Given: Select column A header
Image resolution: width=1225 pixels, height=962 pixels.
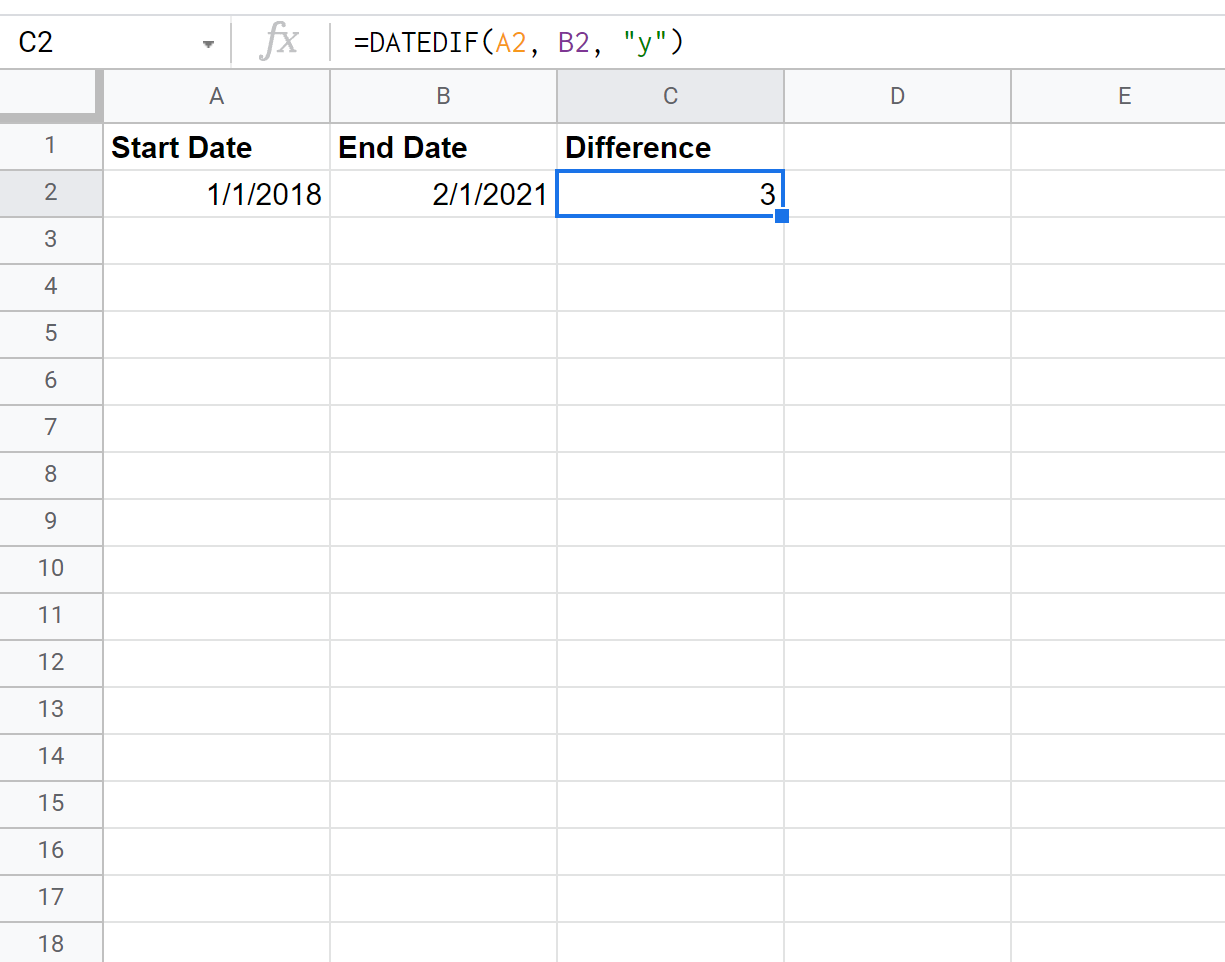Looking at the screenshot, I should 216,96.
